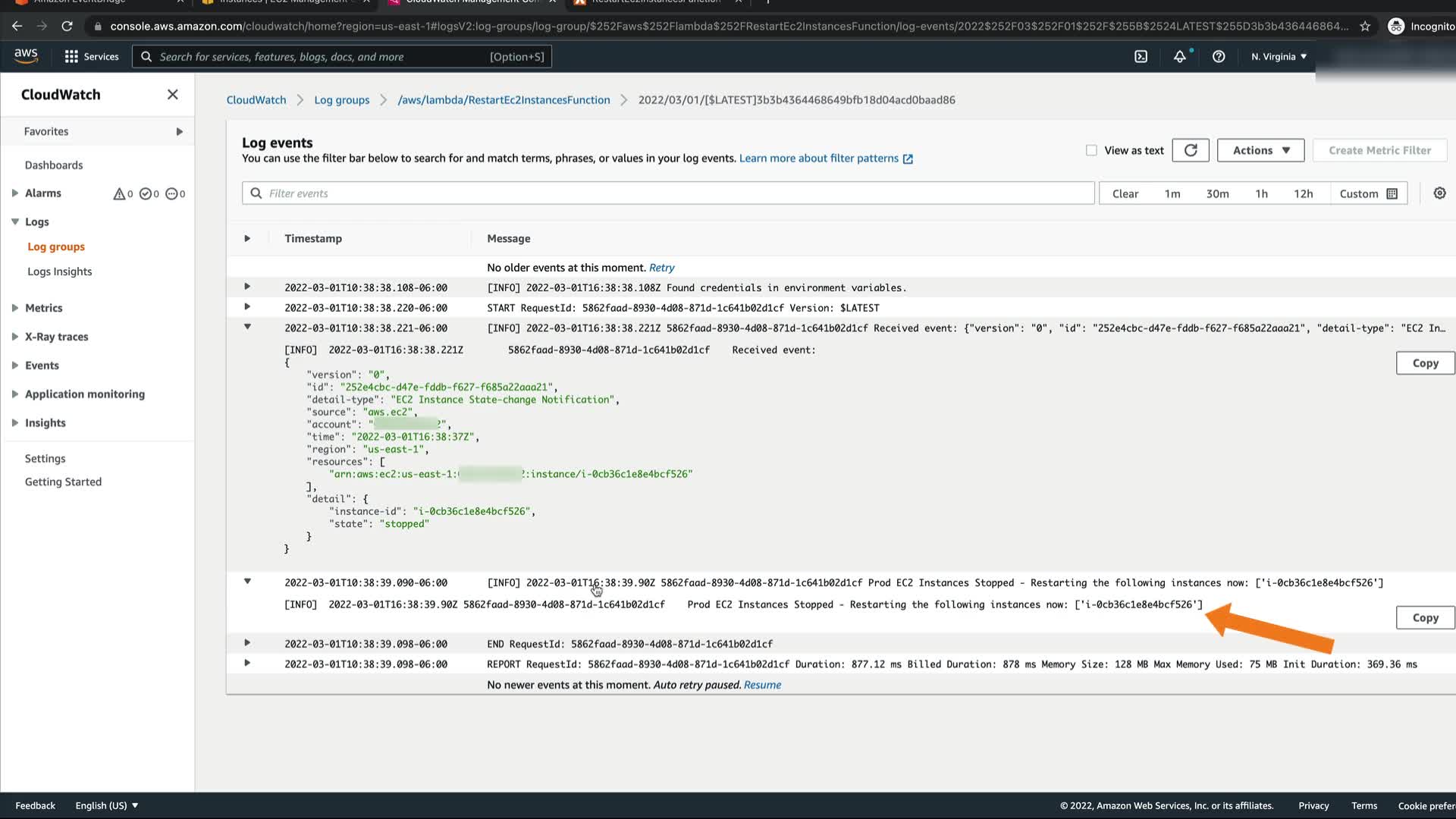Enable the View as text checkbox
The image size is (1456, 819).
pos(1091,150)
